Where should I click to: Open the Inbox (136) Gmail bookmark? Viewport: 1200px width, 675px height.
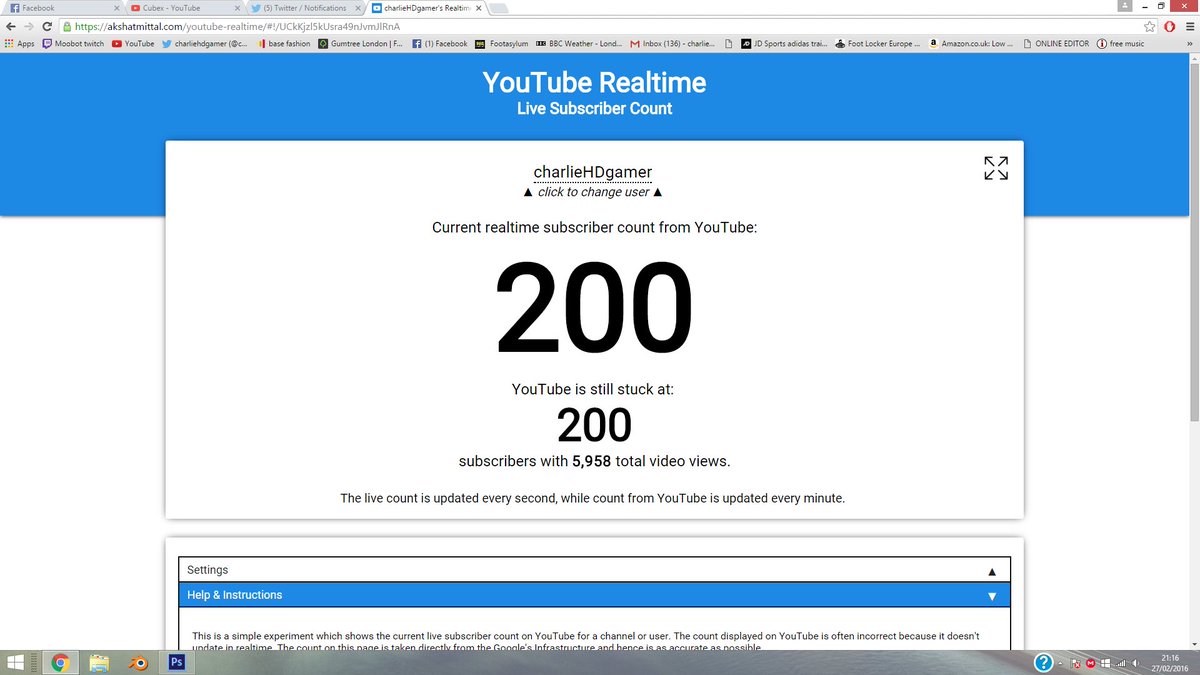tap(672, 44)
